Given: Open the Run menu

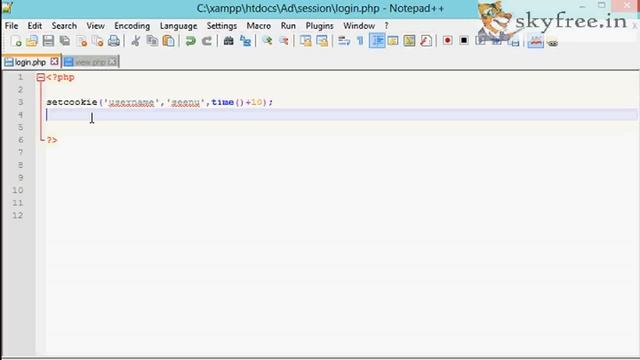Looking at the screenshot, I should click(x=288, y=26).
